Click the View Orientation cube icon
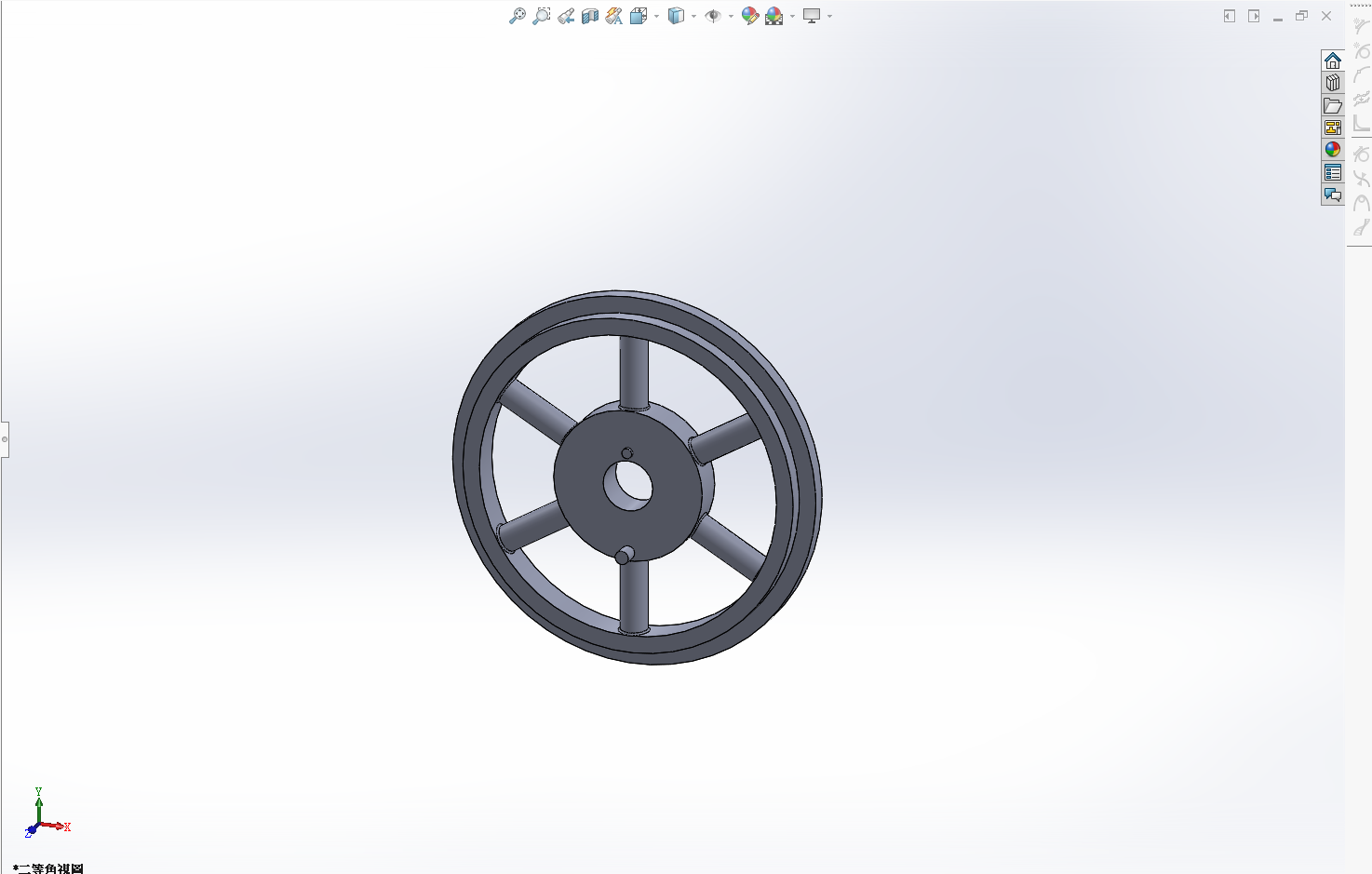Viewport: 1372px width, 874px height. (639, 16)
